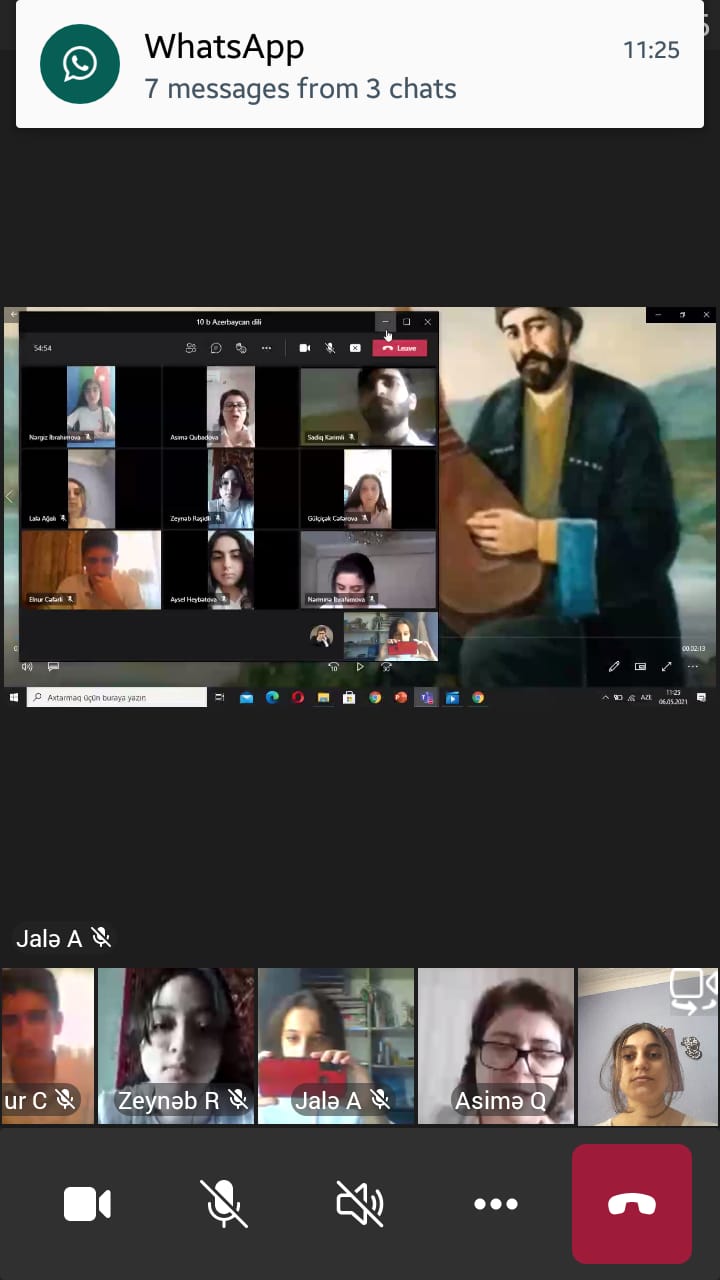720x1280 pixels.
Task: Show participants icon in shared Teams toolbar
Action: 190,348
